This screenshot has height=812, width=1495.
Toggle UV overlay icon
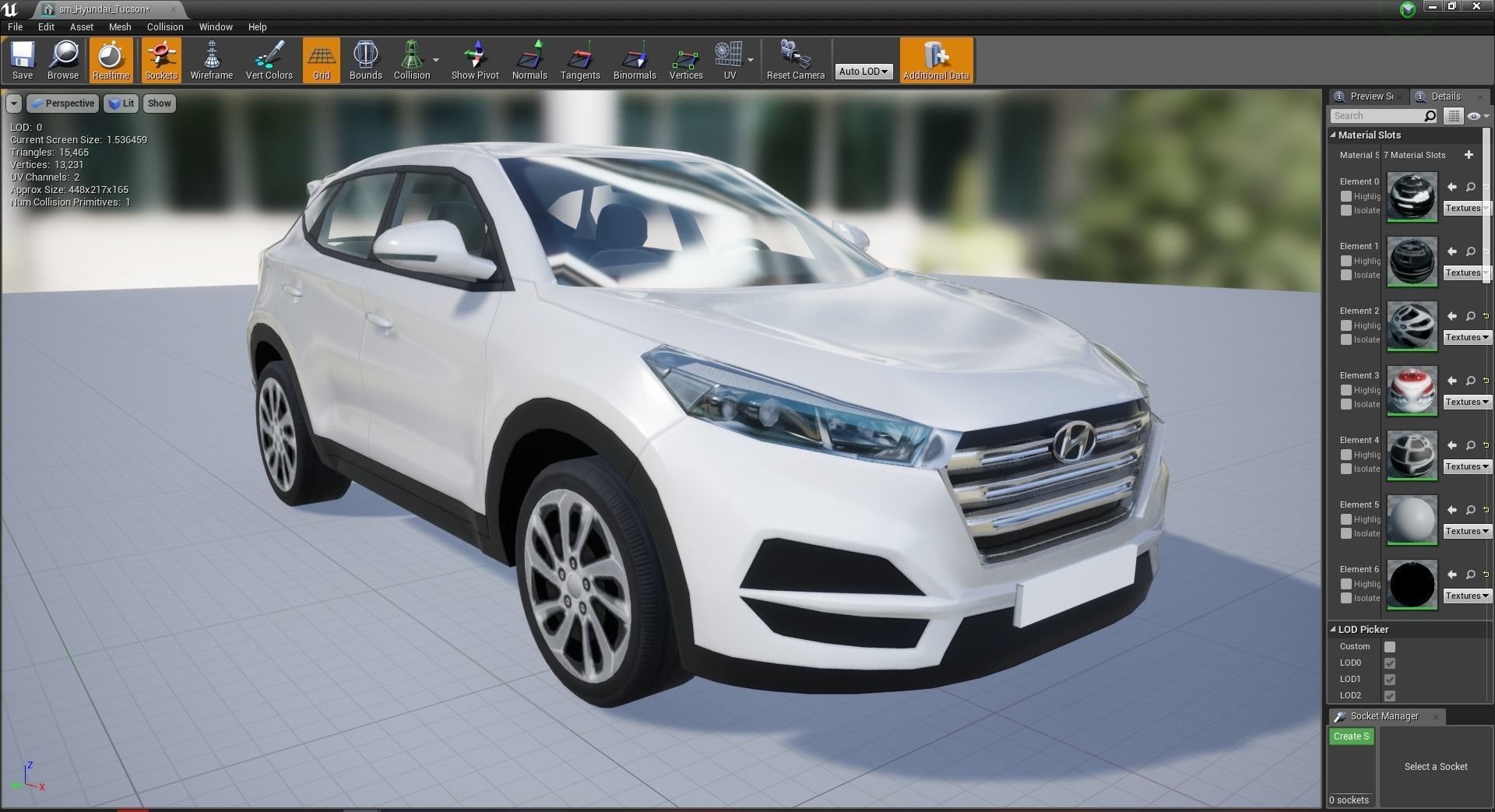pos(730,60)
